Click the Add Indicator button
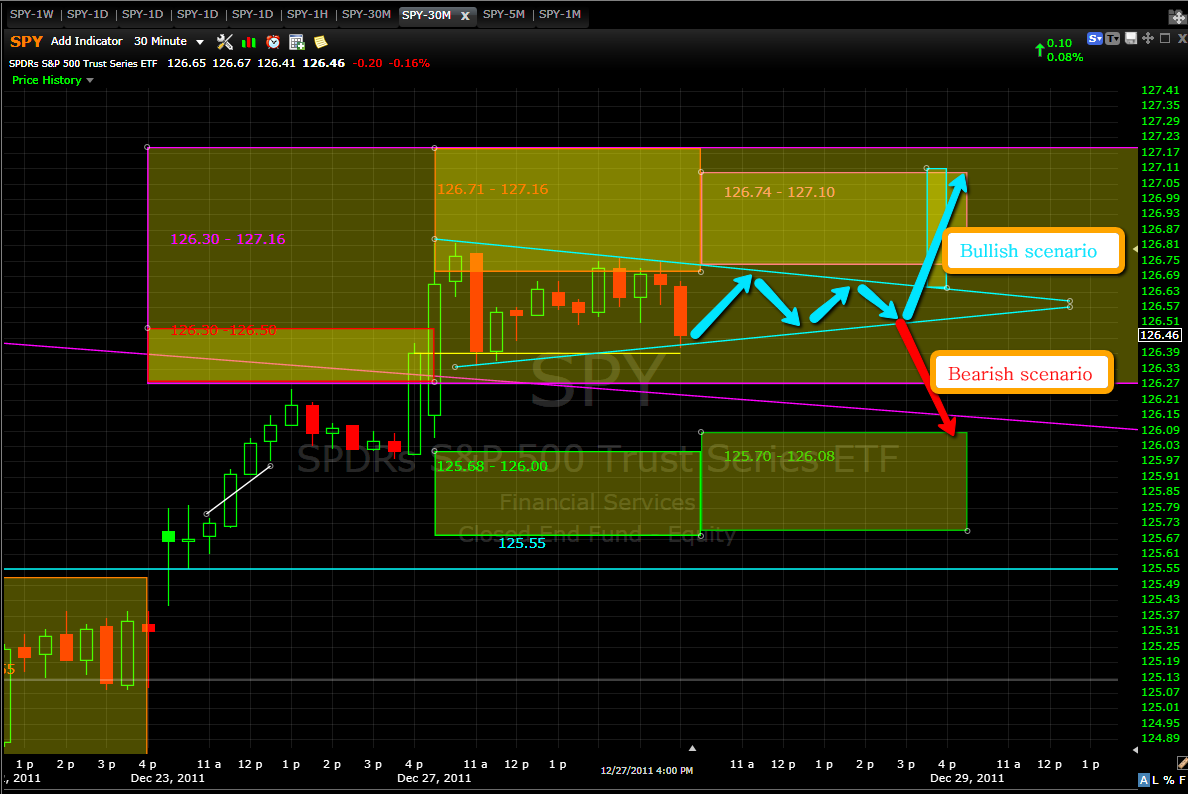1188x794 pixels. 86,42
